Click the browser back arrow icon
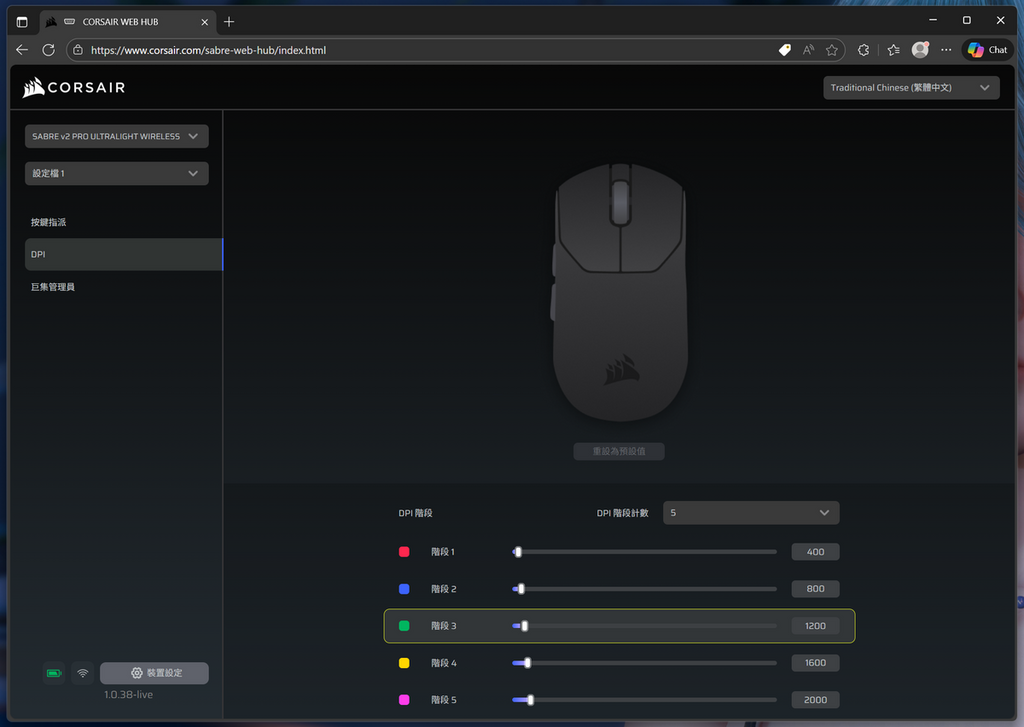The height and width of the screenshot is (727, 1024). tap(22, 49)
